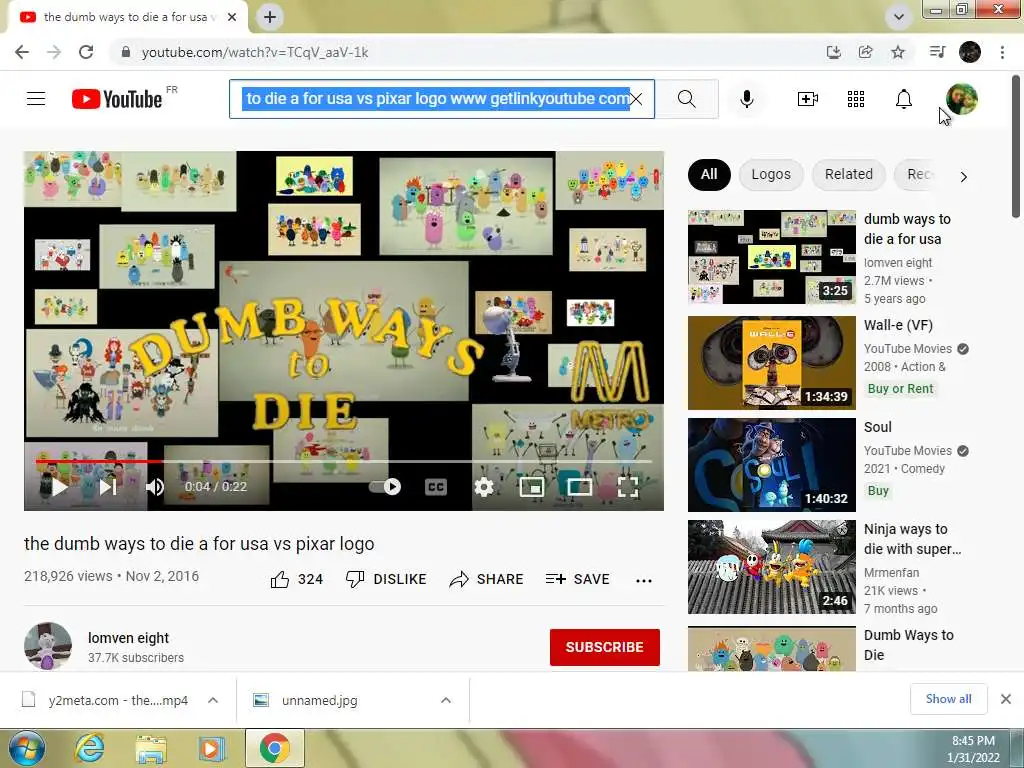Click the search magnifier button
This screenshot has width=1024, height=768.
686,99
